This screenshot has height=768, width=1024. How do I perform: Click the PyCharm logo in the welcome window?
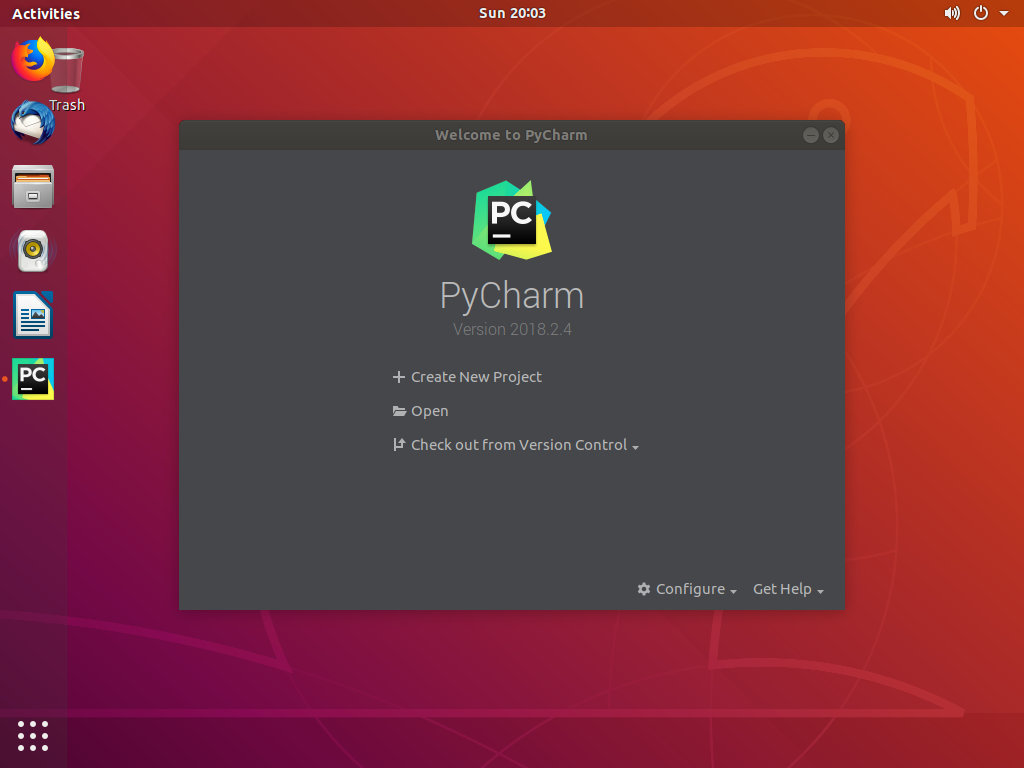tap(511, 219)
